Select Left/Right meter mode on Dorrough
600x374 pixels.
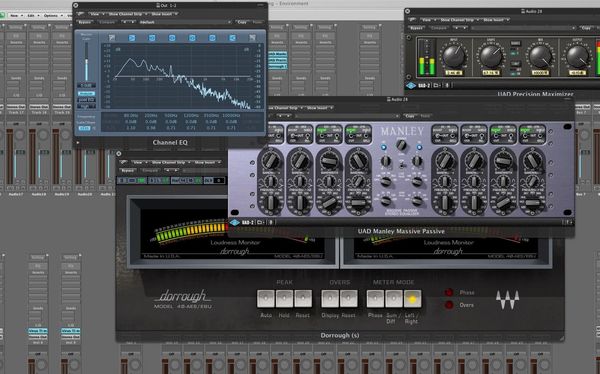[412, 299]
